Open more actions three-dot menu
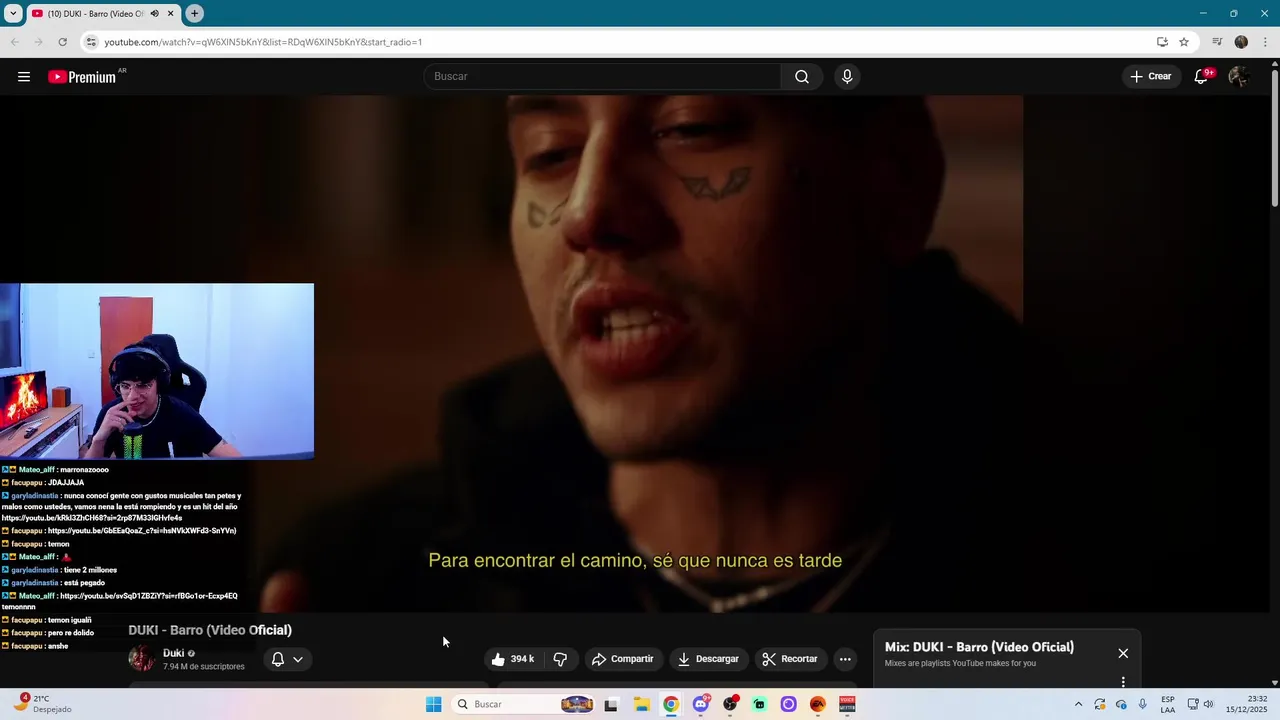Image resolution: width=1280 pixels, height=720 pixels. (x=845, y=659)
